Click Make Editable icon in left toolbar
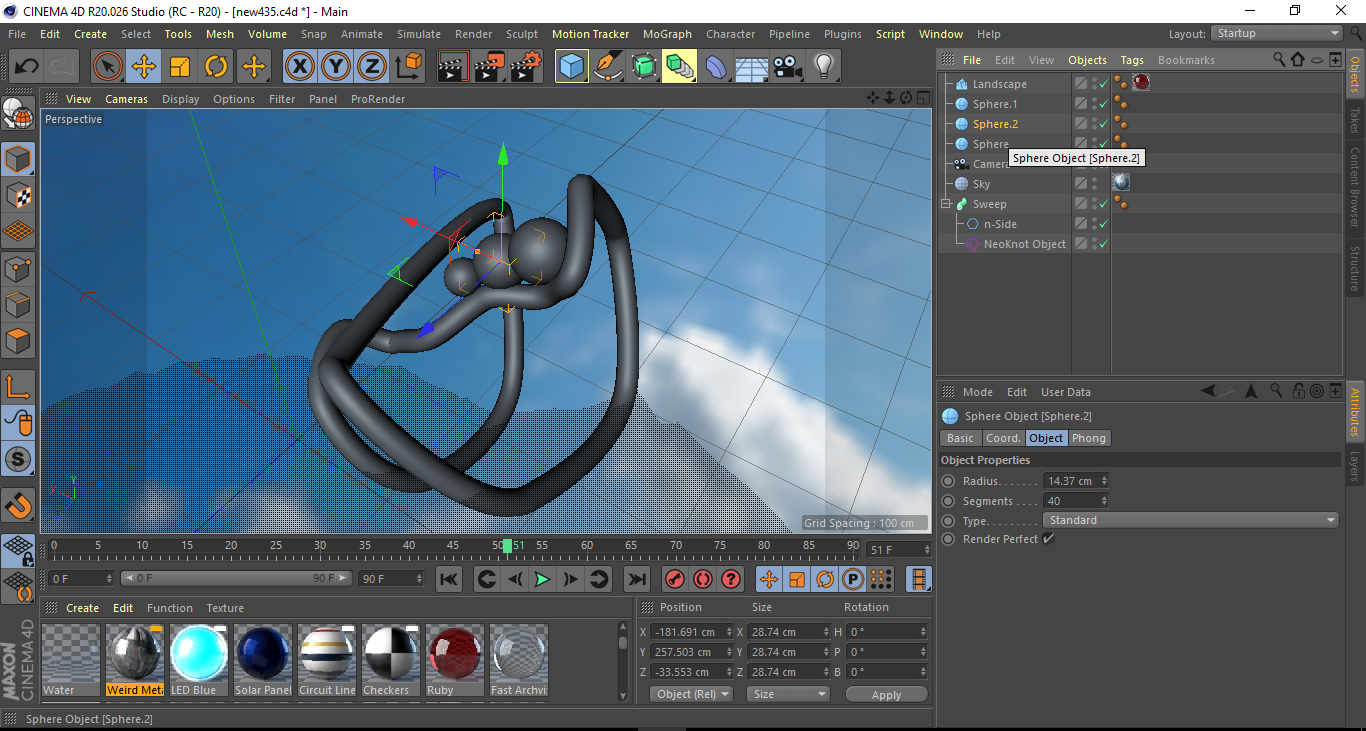This screenshot has width=1366, height=731. click(18, 116)
